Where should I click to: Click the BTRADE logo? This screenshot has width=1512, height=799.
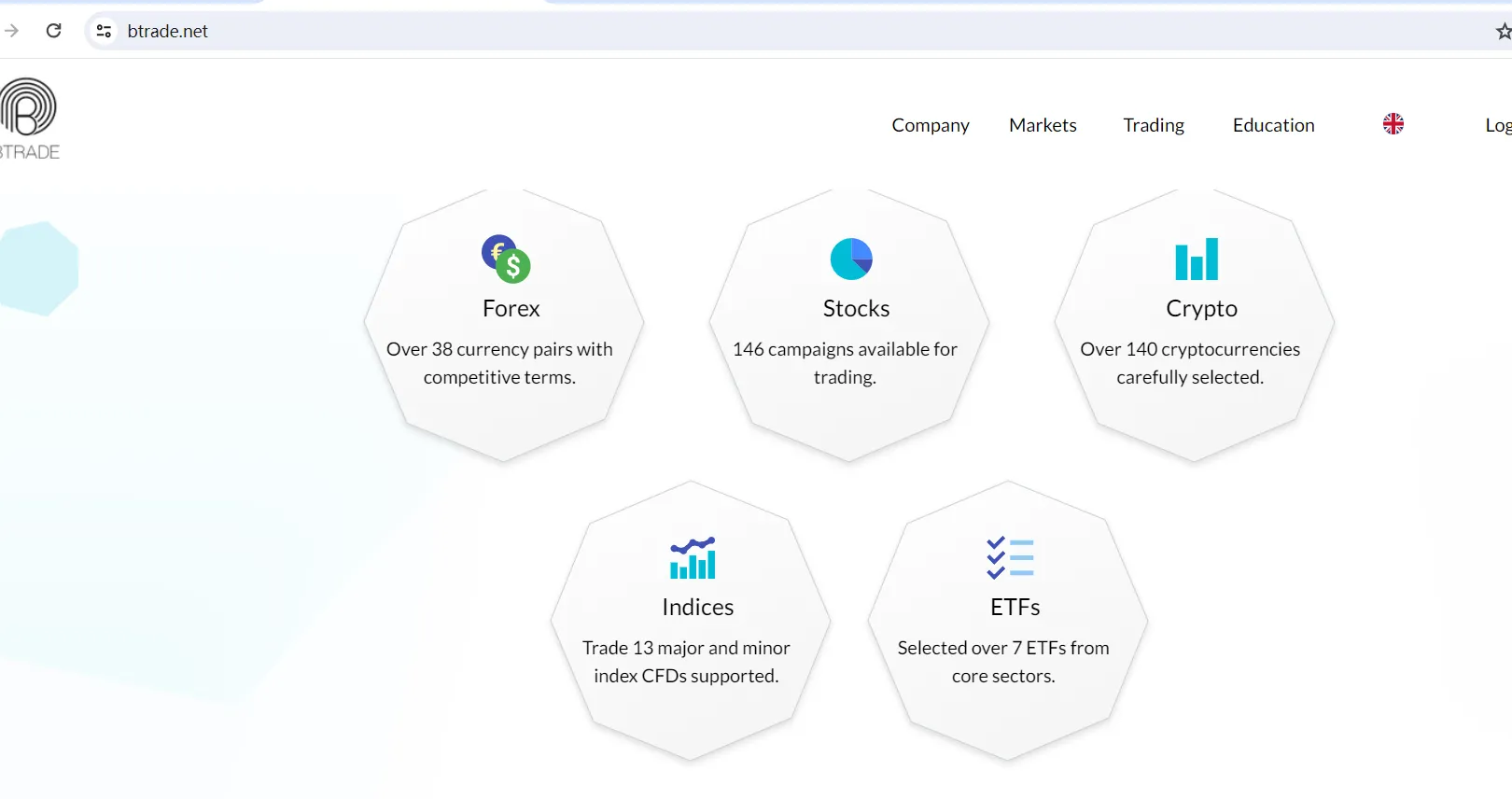[28, 119]
